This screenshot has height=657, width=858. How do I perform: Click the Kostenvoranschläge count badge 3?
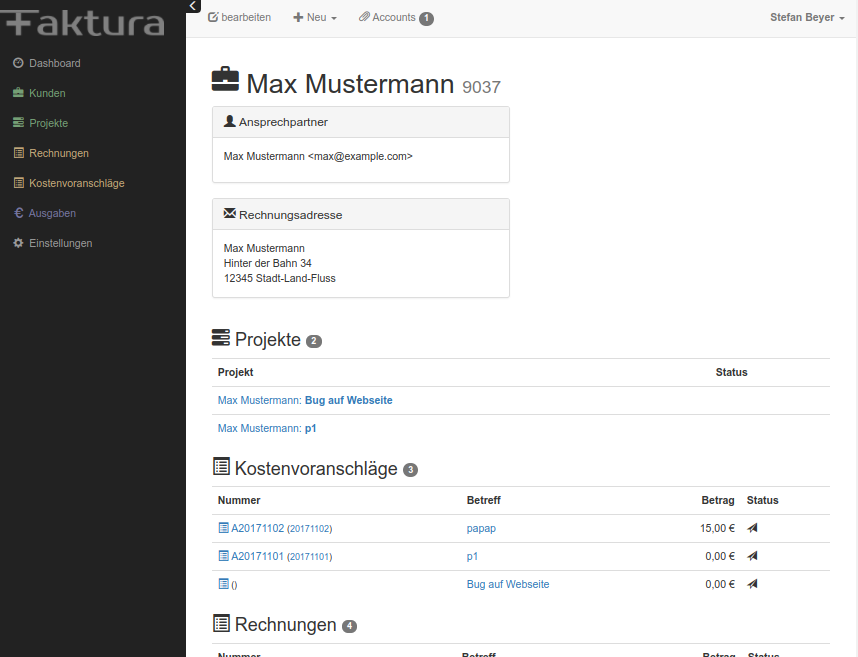click(x=410, y=470)
